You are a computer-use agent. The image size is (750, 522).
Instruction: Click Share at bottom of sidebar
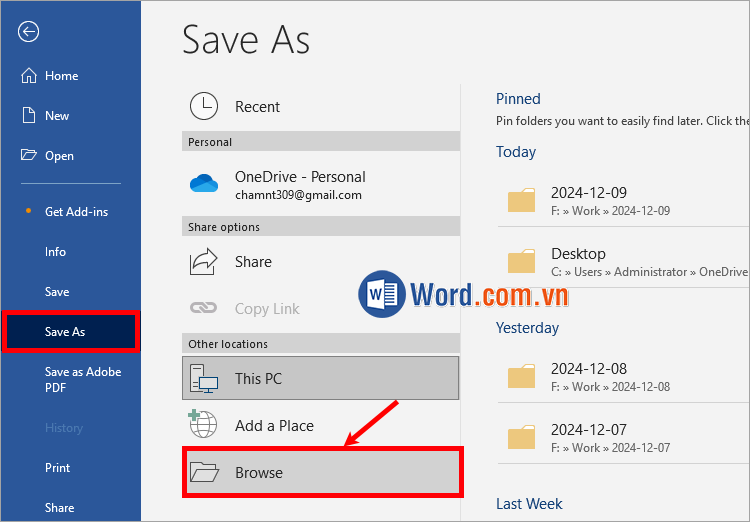coord(71,508)
